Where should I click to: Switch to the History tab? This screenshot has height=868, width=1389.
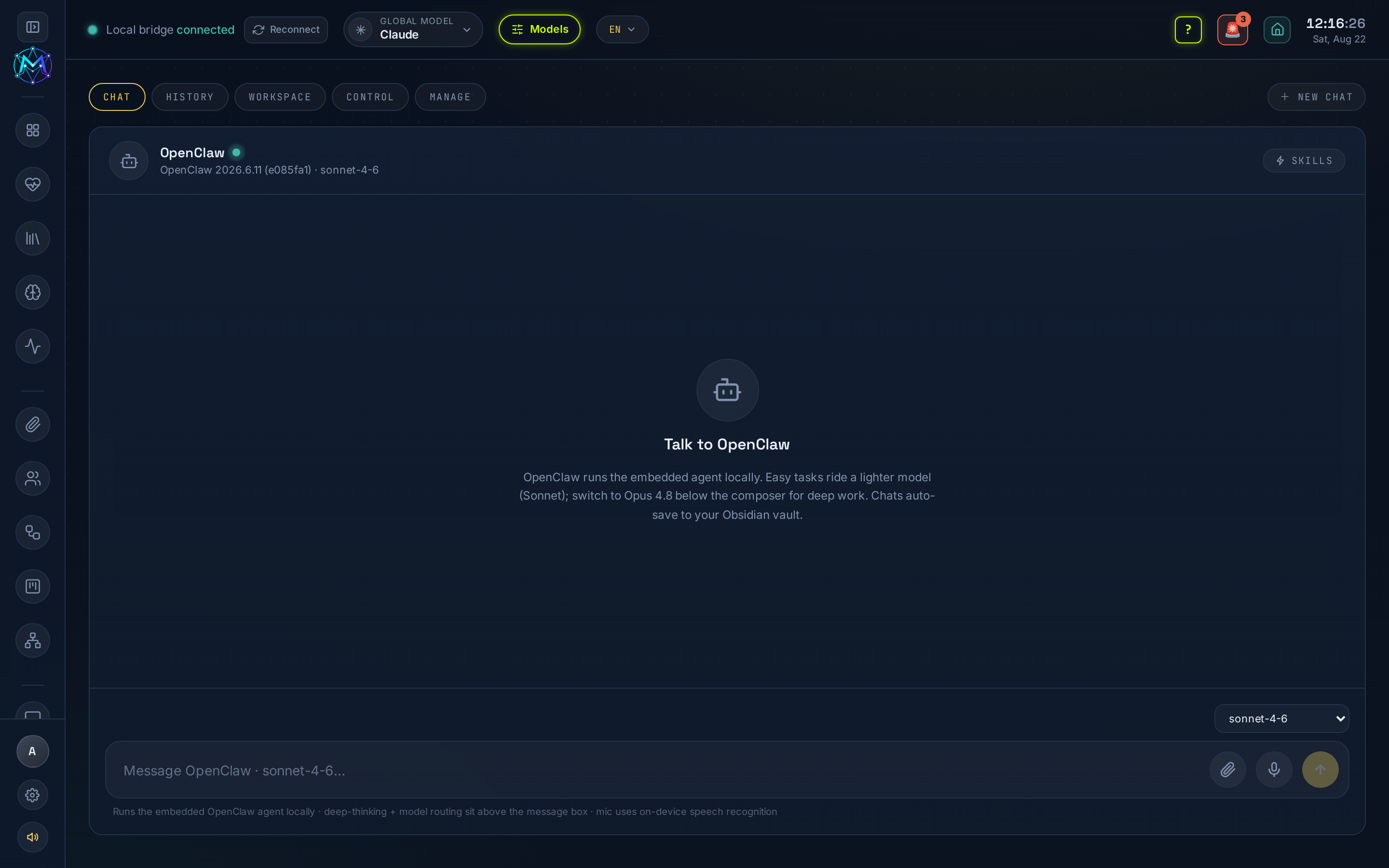coord(190,97)
